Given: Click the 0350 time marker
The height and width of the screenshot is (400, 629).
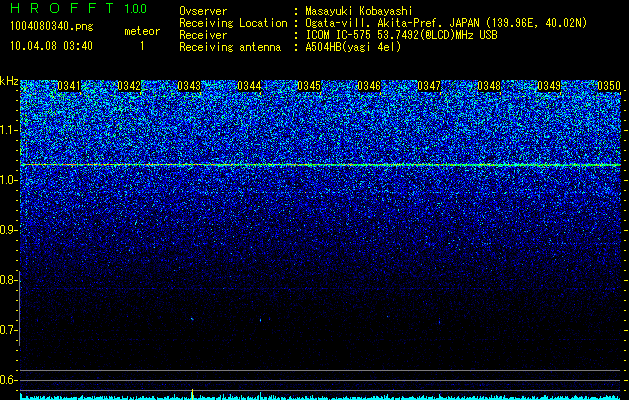Looking at the screenshot, I should (x=609, y=86).
